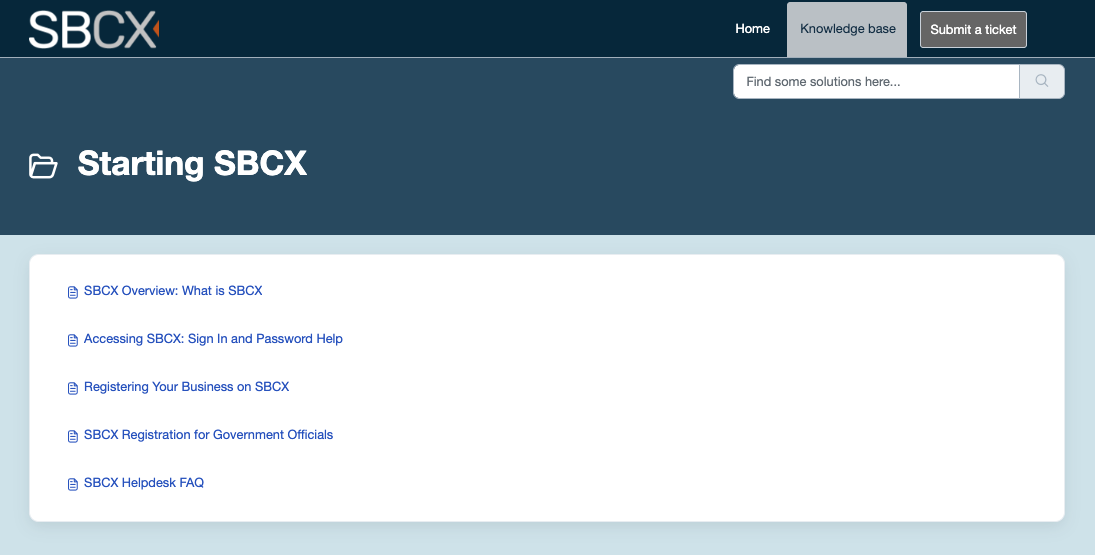This screenshot has width=1095, height=555.
Task: Open SBCX Registration for Government Officials
Action: coord(208,435)
